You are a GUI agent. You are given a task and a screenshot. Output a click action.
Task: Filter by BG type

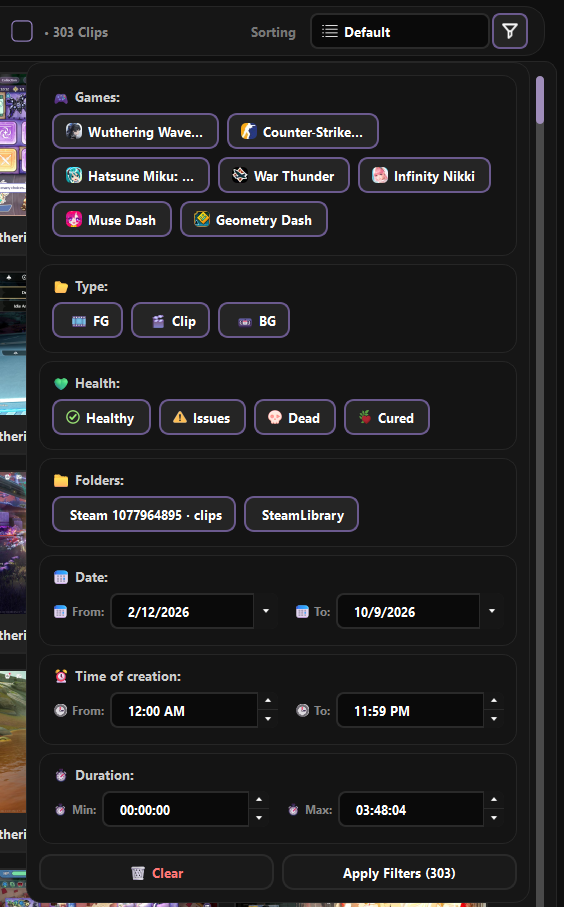coord(253,320)
